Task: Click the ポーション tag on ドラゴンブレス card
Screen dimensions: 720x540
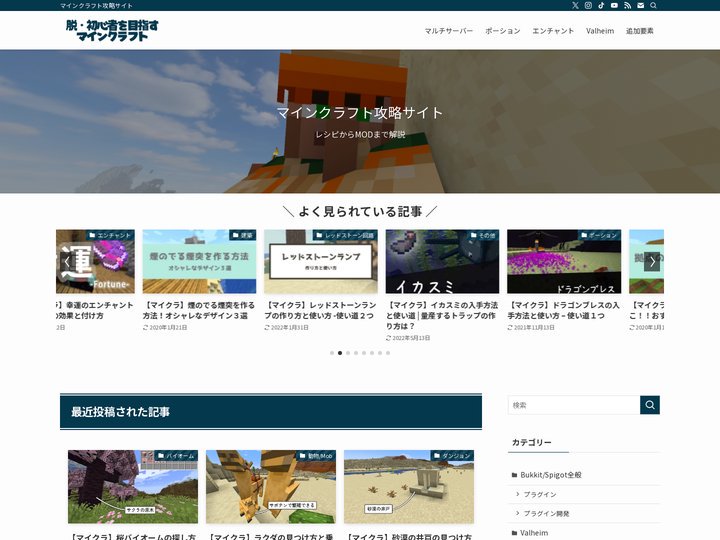Action: coord(599,235)
